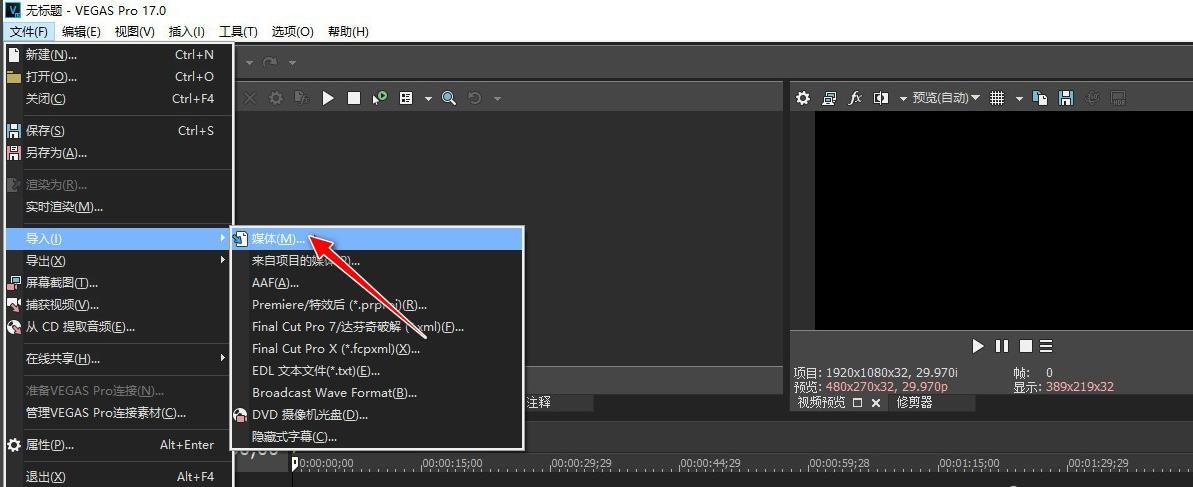The image size is (1193, 487).
Task: Switch to the 修剪器 tab
Action: point(915,403)
